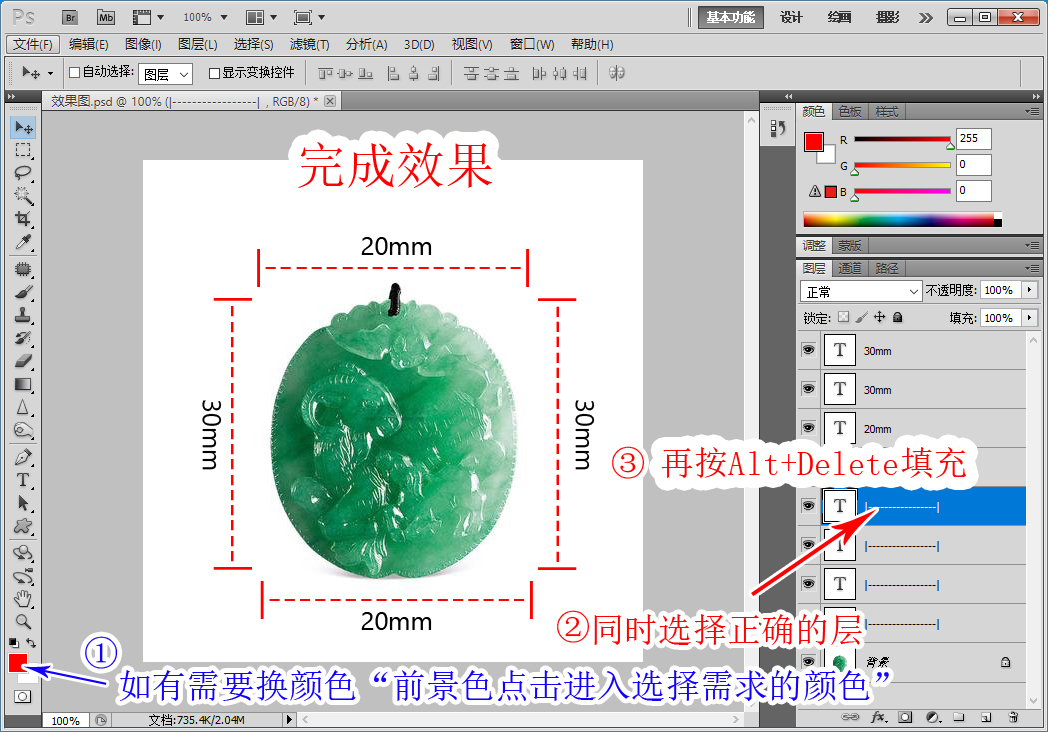Click the 基本功能 workspace button
The image size is (1048, 732).
[730, 17]
